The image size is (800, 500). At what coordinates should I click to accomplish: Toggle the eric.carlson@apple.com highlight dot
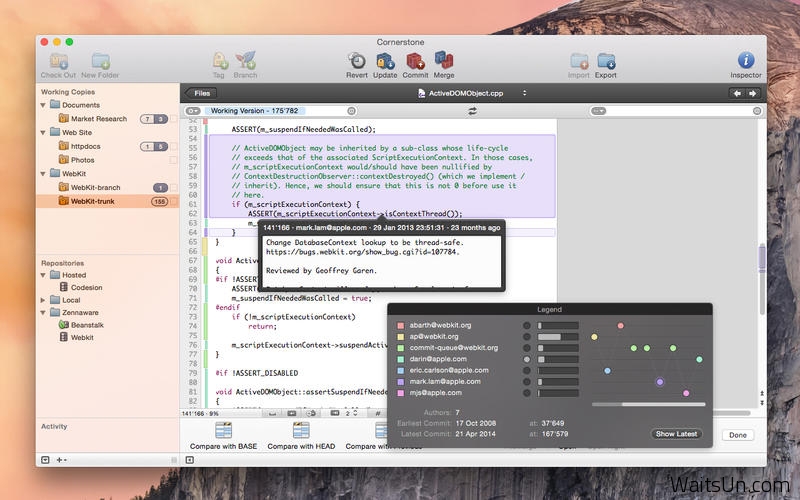(x=527, y=370)
